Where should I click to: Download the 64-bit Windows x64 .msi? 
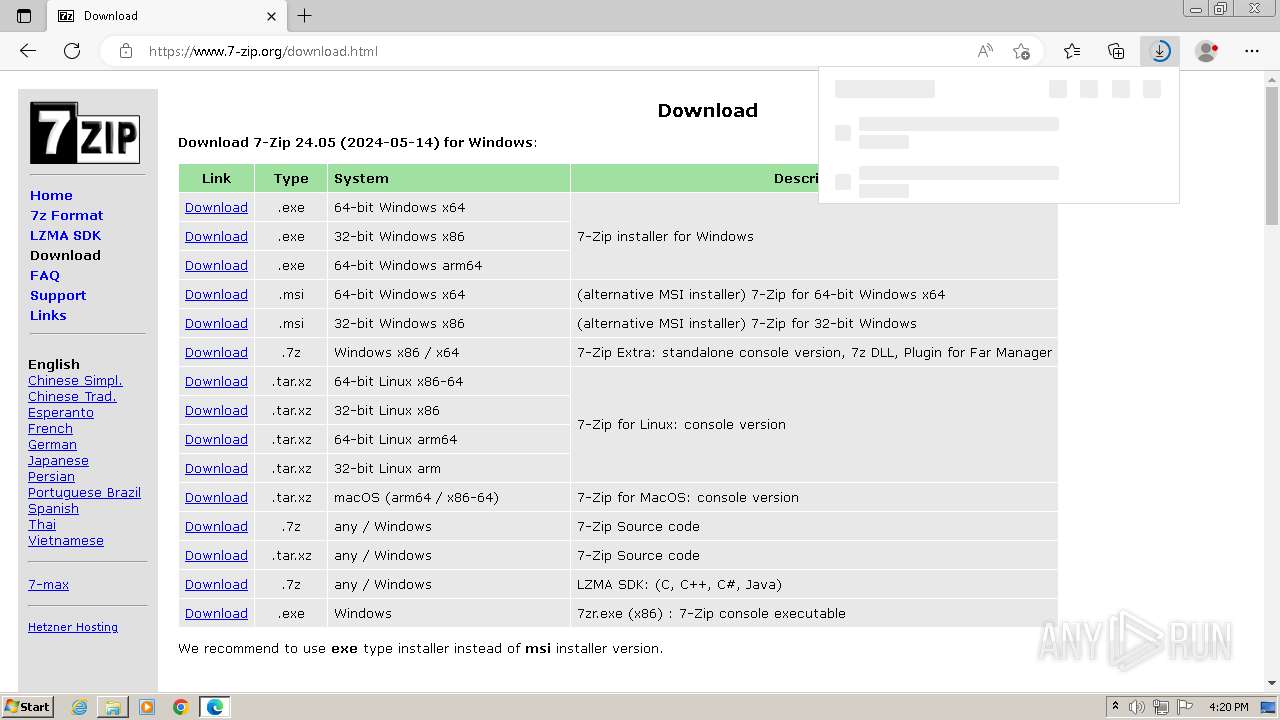pos(216,294)
